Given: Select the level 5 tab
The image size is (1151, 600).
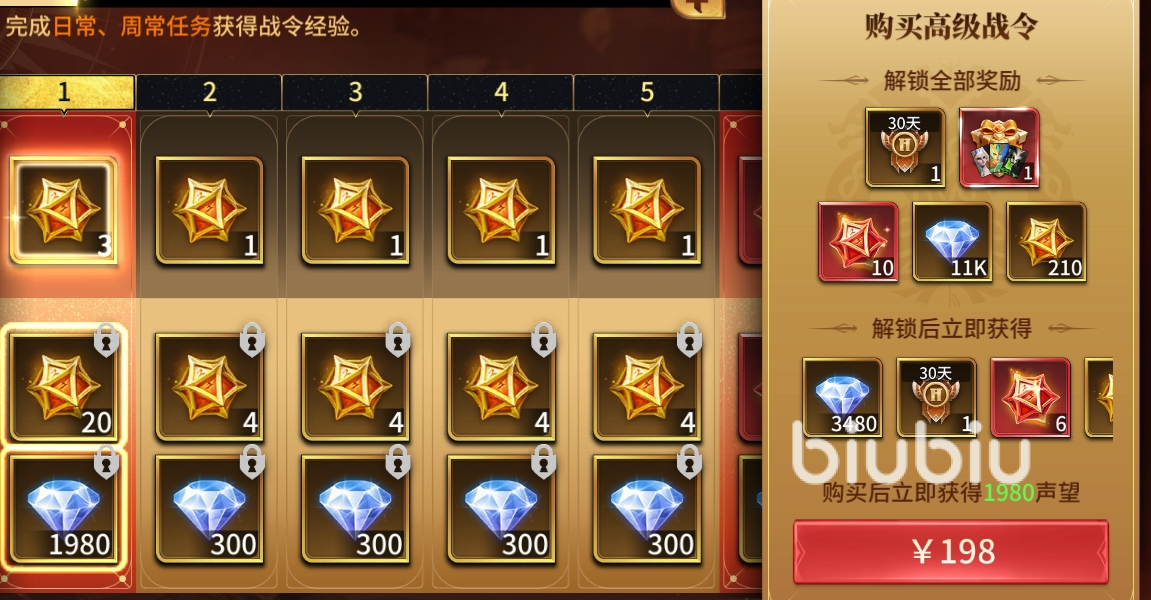Looking at the screenshot, I should pos(647,92).
